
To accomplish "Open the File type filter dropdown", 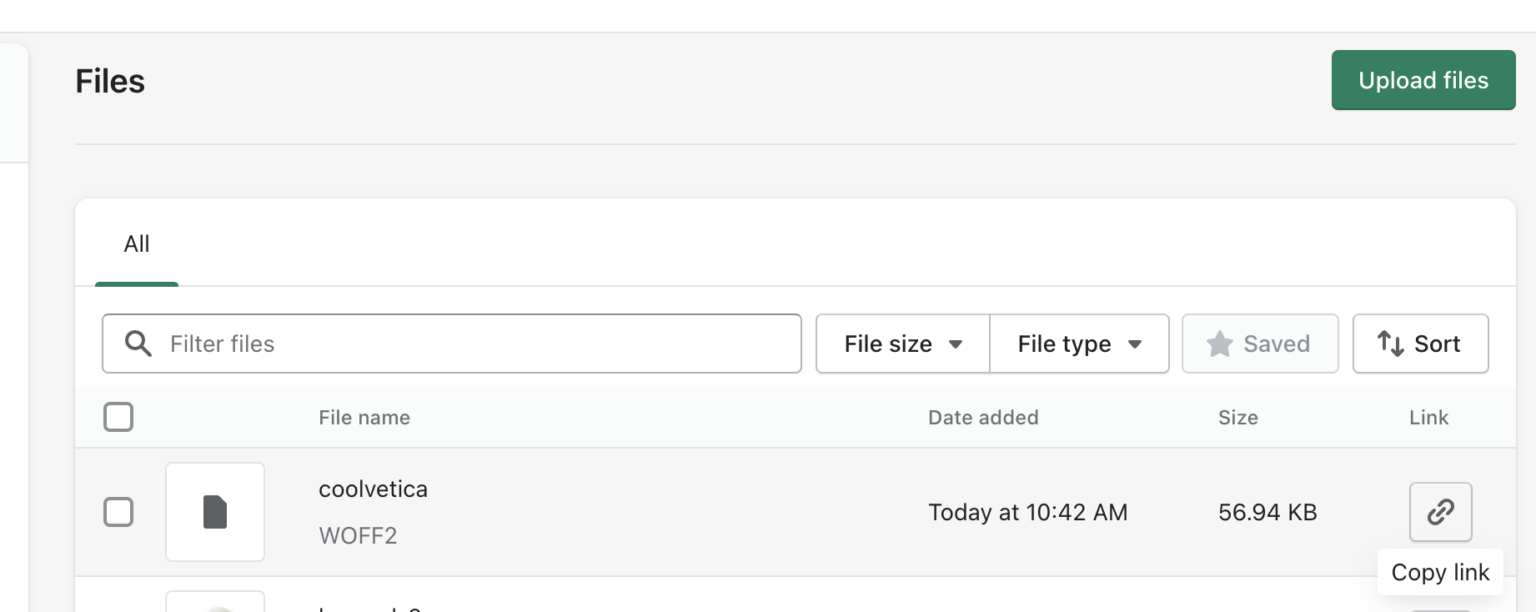I will pyautogui.click(x=1079, y=343).
